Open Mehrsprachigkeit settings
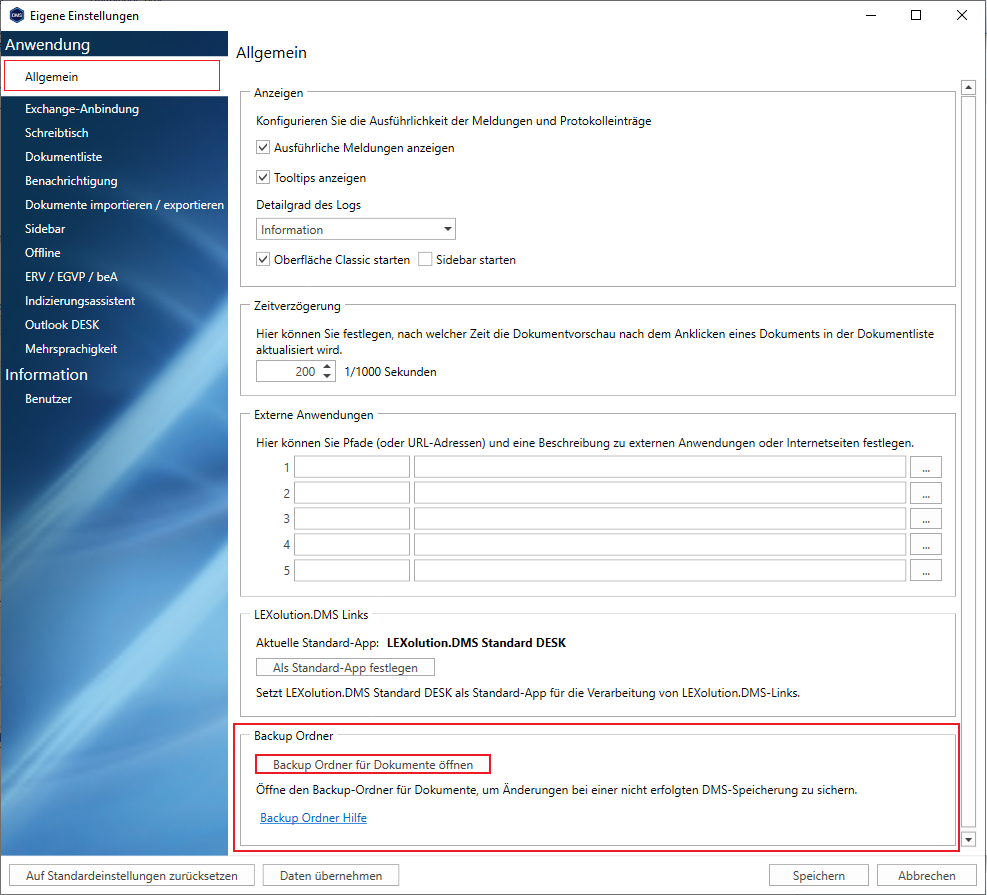This screenshot has height=895, width=987. pyautogui.click(x=71, y=349)
